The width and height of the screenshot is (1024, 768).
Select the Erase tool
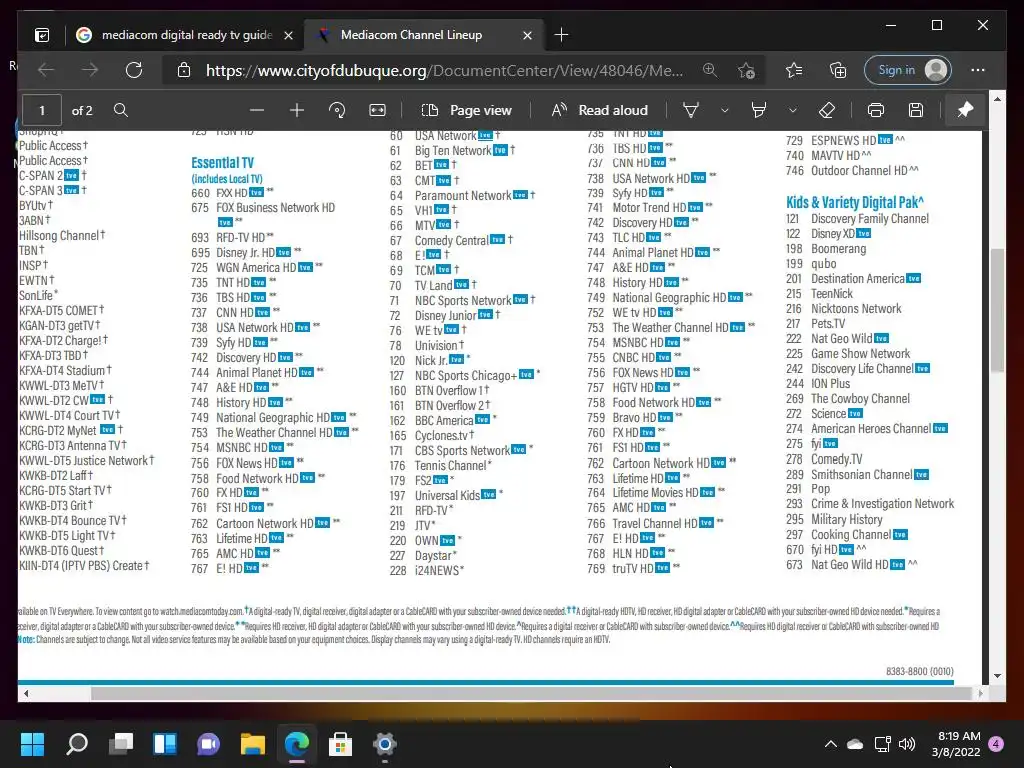click(827, 110)
